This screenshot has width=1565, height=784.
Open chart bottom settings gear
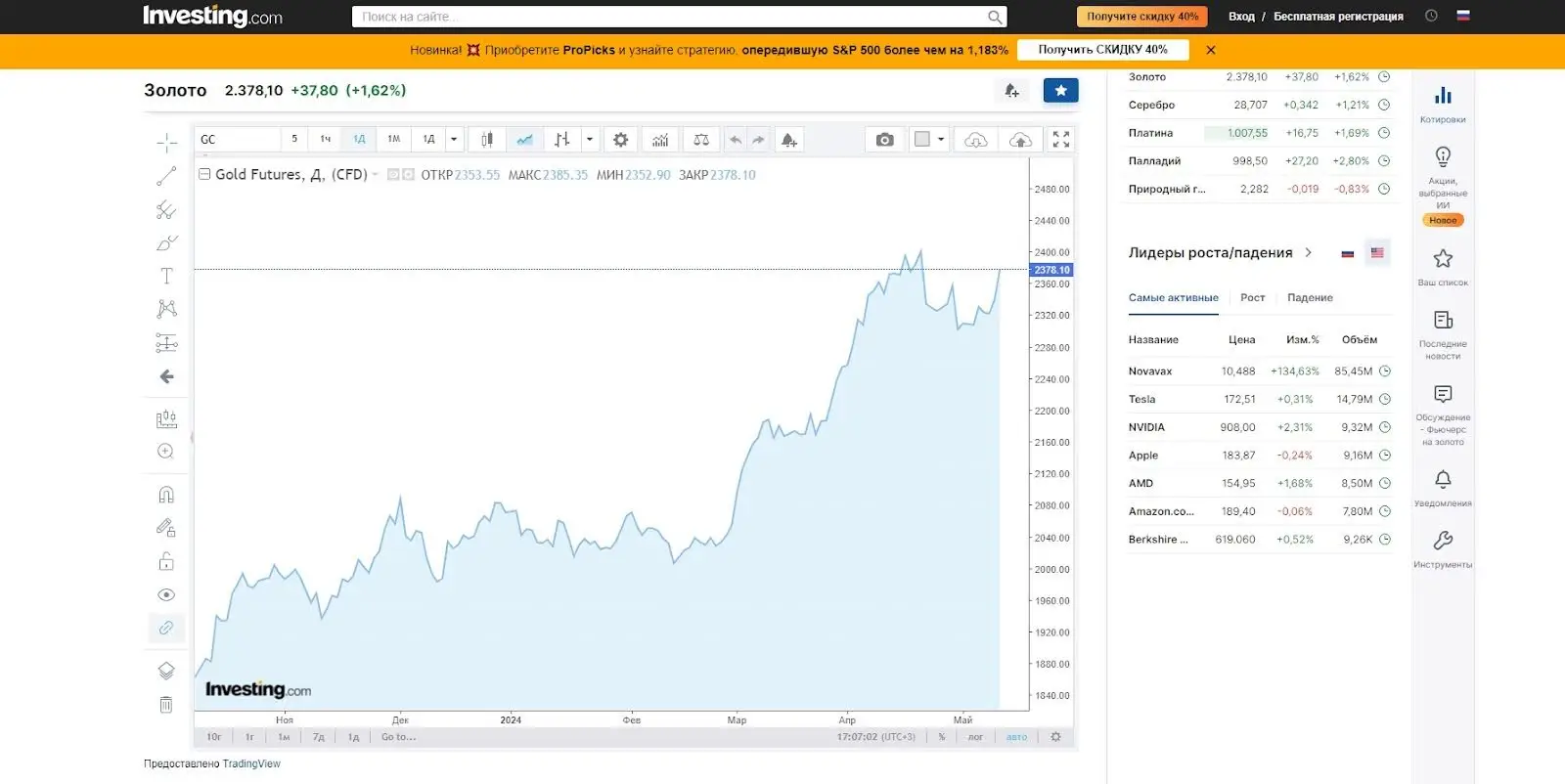pos(1055,737)
